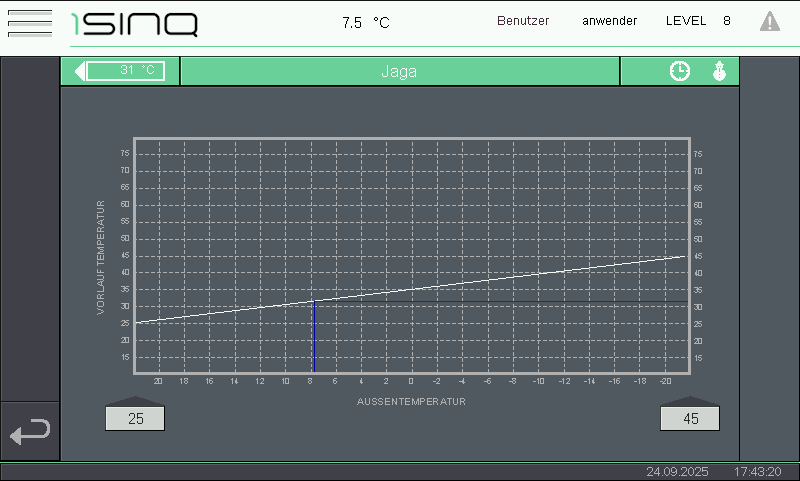Select the Jaga title bar
This screenshot has width=800, height=481.
[x=399, y=71]
